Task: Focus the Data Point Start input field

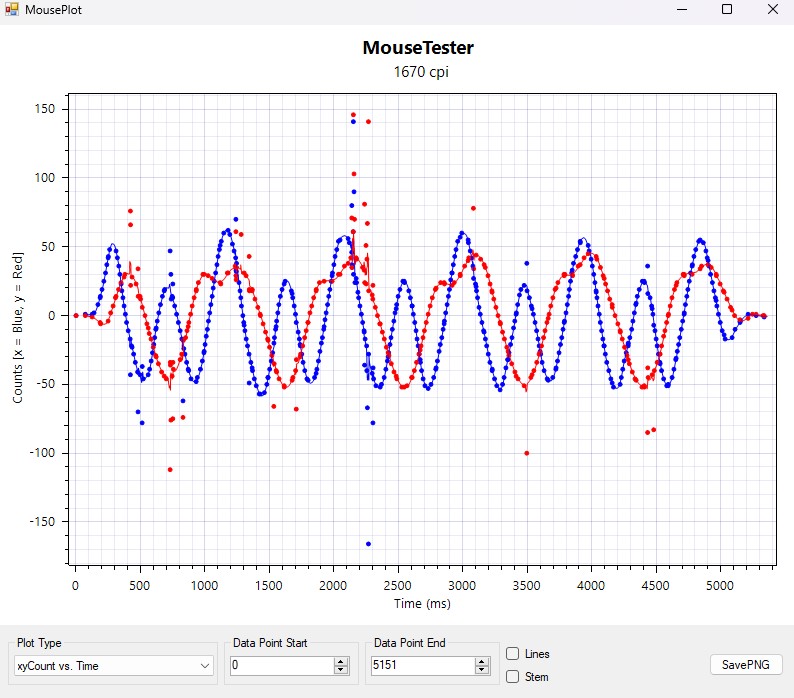Action: click(278, 665)
